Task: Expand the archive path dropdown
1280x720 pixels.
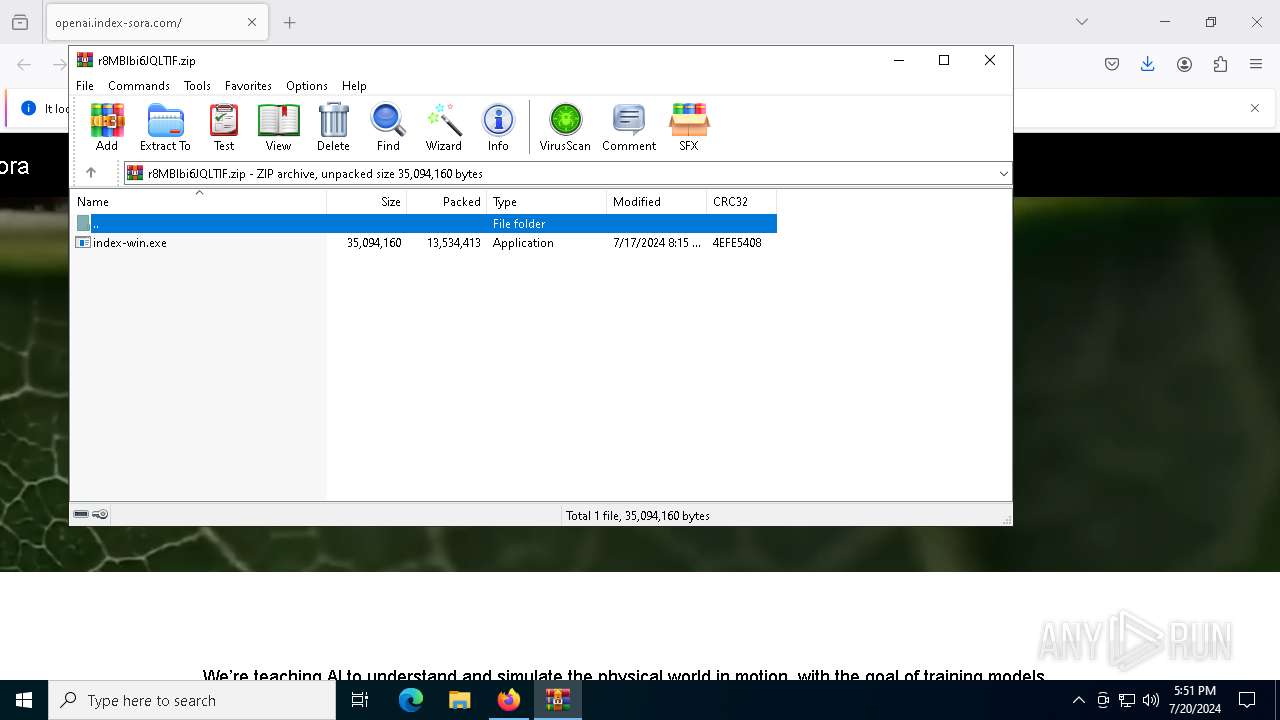Action: (x=1003, y=174)
